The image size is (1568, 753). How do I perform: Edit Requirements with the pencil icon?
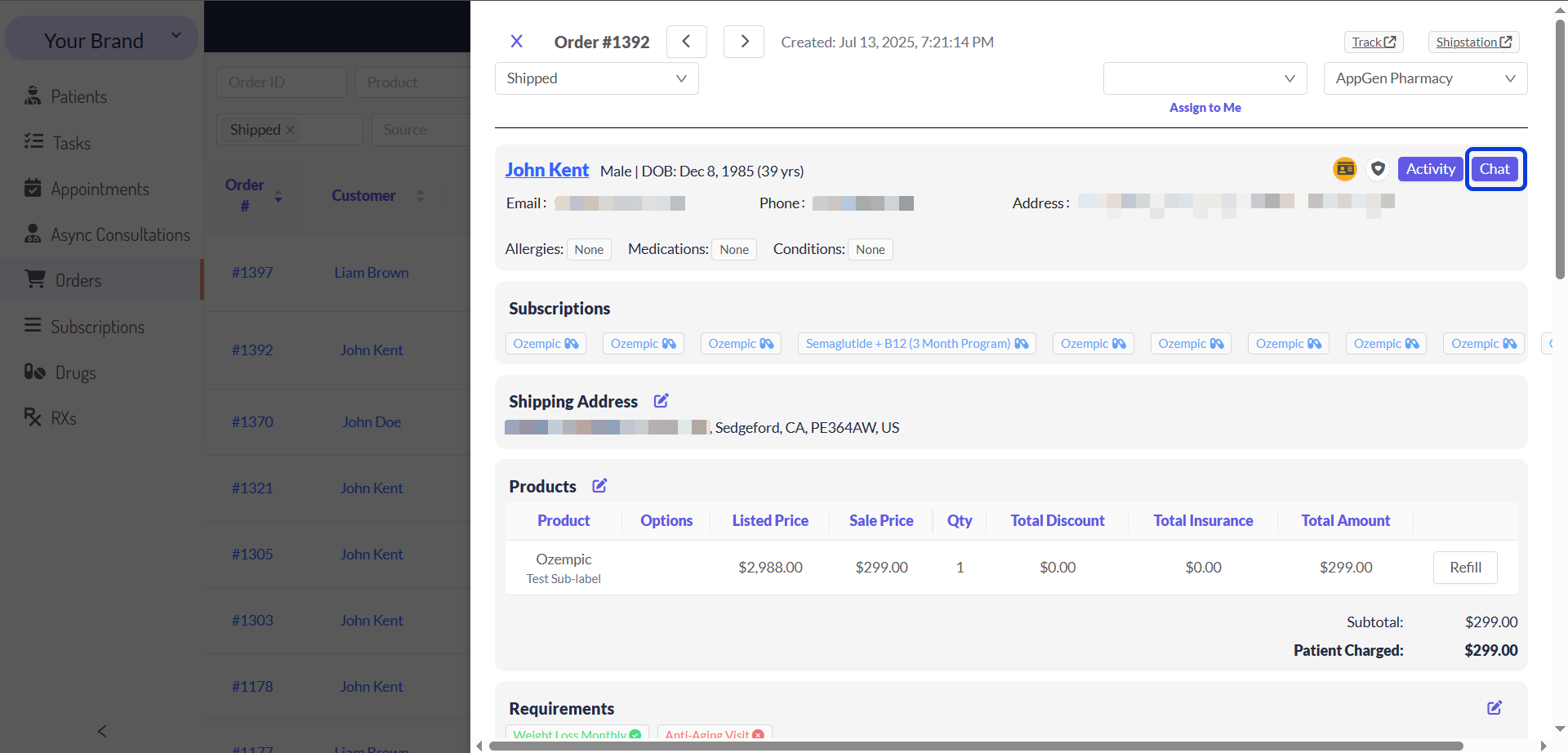pos(1494,708)
